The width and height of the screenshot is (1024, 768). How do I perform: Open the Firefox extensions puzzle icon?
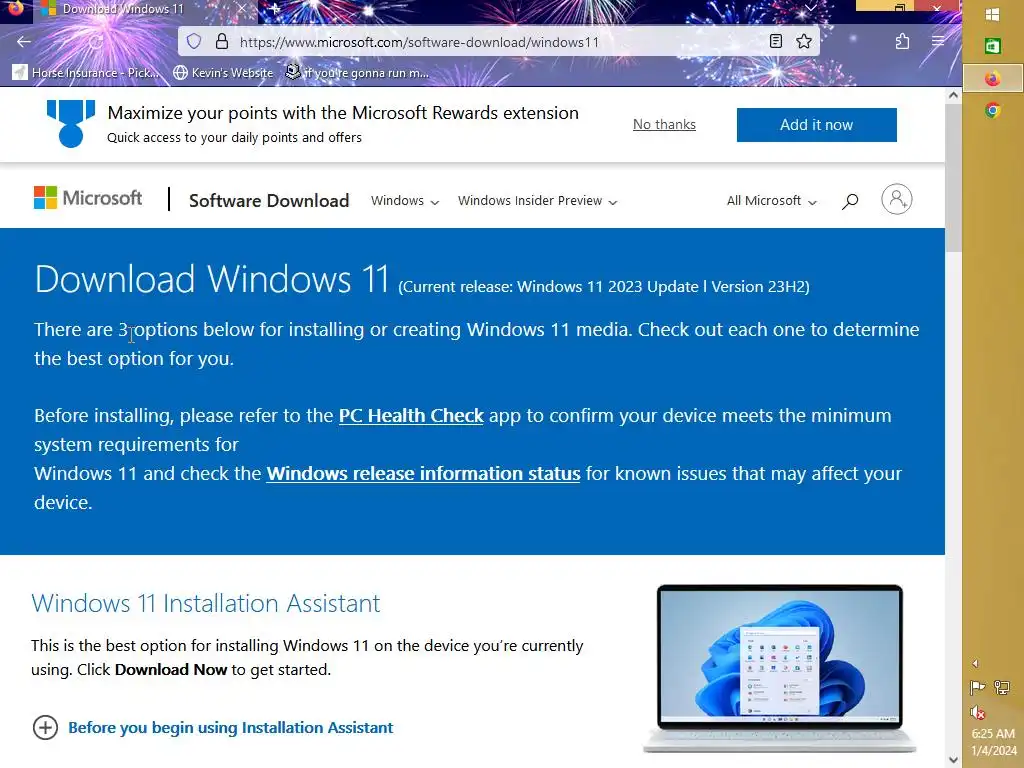click(903, 42)
